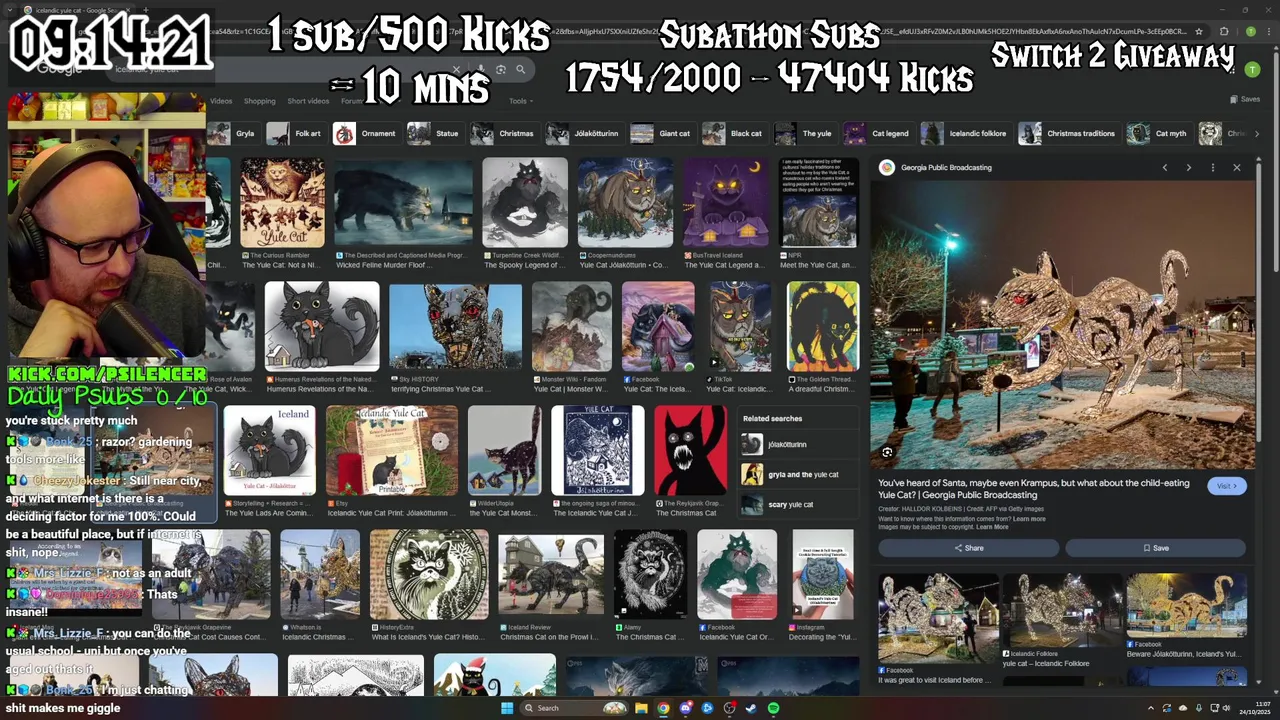Click the Google Lens icon on preview image
Screen dimensions: 1280x720
click(x=887, y=453)
